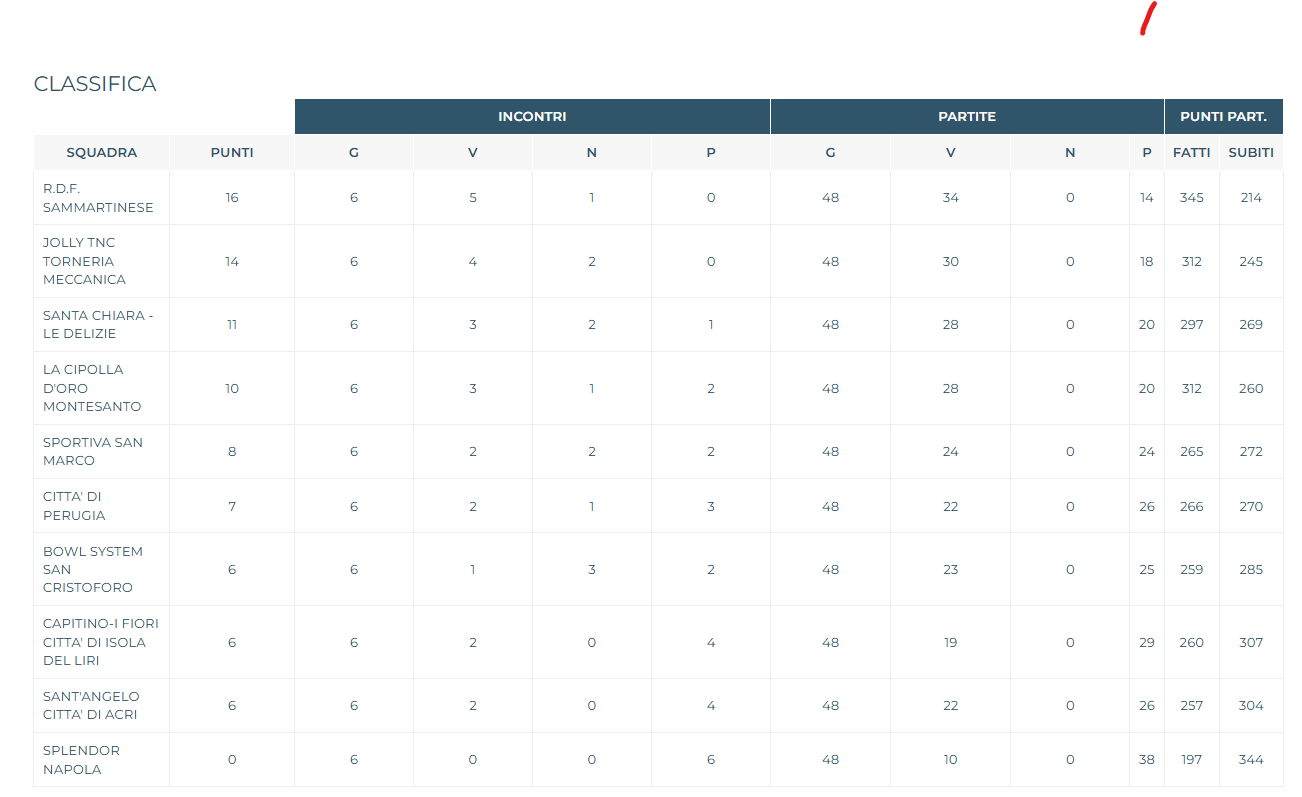Click subiti value 260 in La Cipolla row
Image resolution: width=1302 pixels, height=797 pixels.
[x=1251, y=389]
